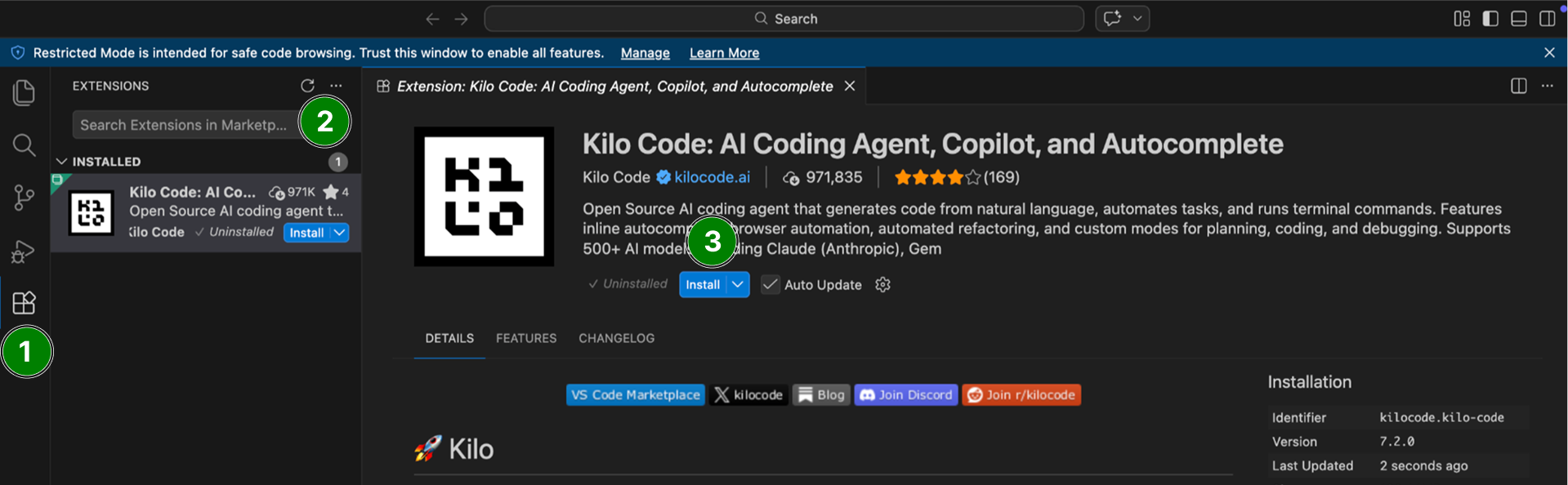Open Install dropdown arrow on extension page
Screen dimensions: 1568x485
point(738,284)
